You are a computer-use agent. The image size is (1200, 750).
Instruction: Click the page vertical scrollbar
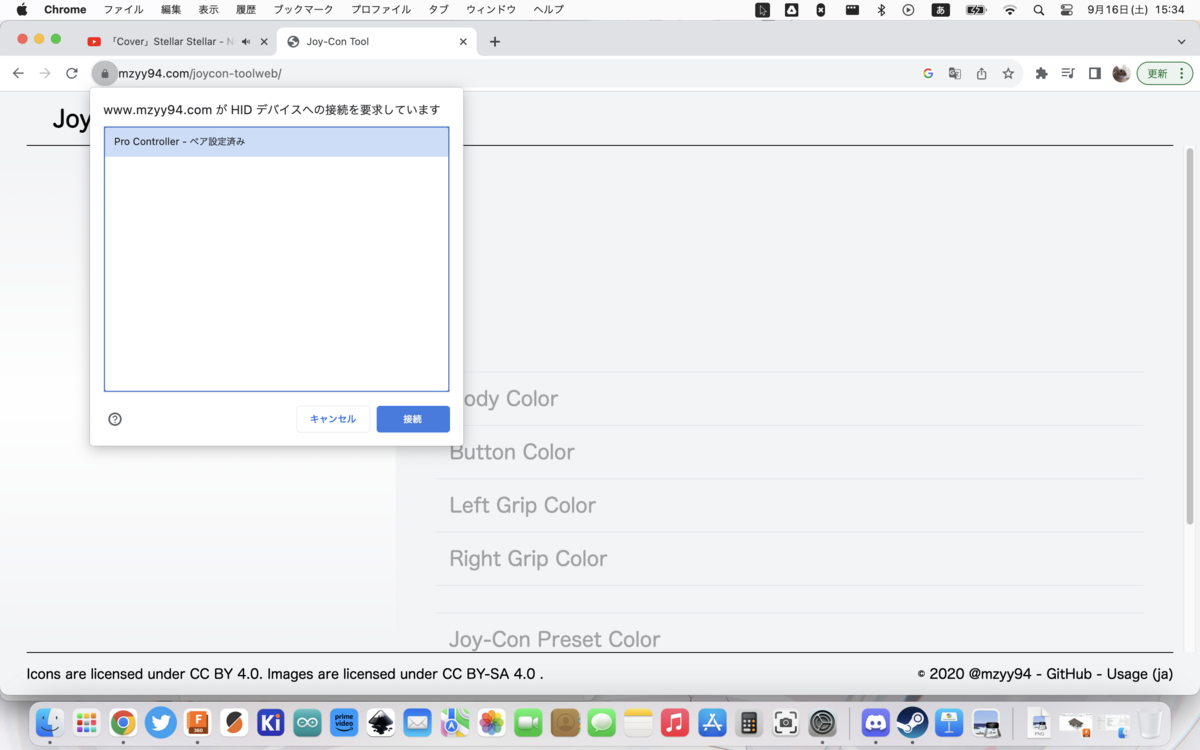click(x=1190, y=336)
